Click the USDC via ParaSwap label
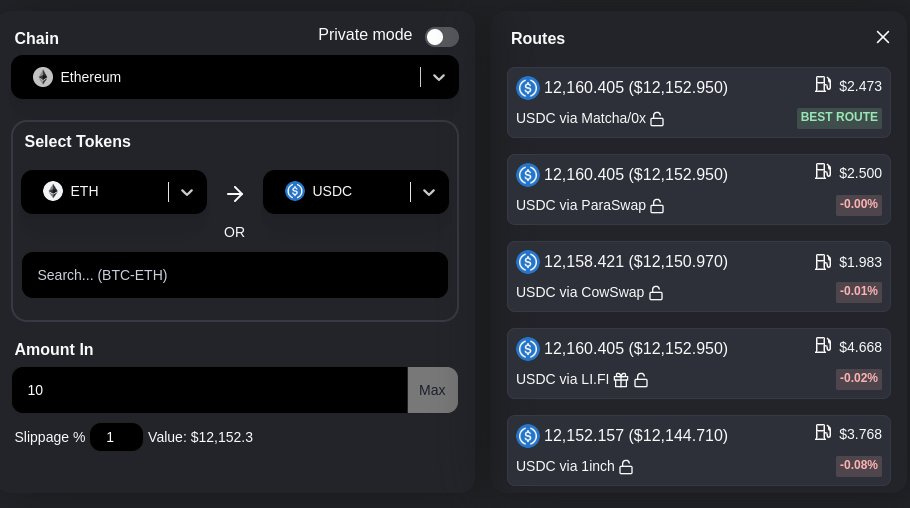 pyautogui.click(x=580, y=206)
